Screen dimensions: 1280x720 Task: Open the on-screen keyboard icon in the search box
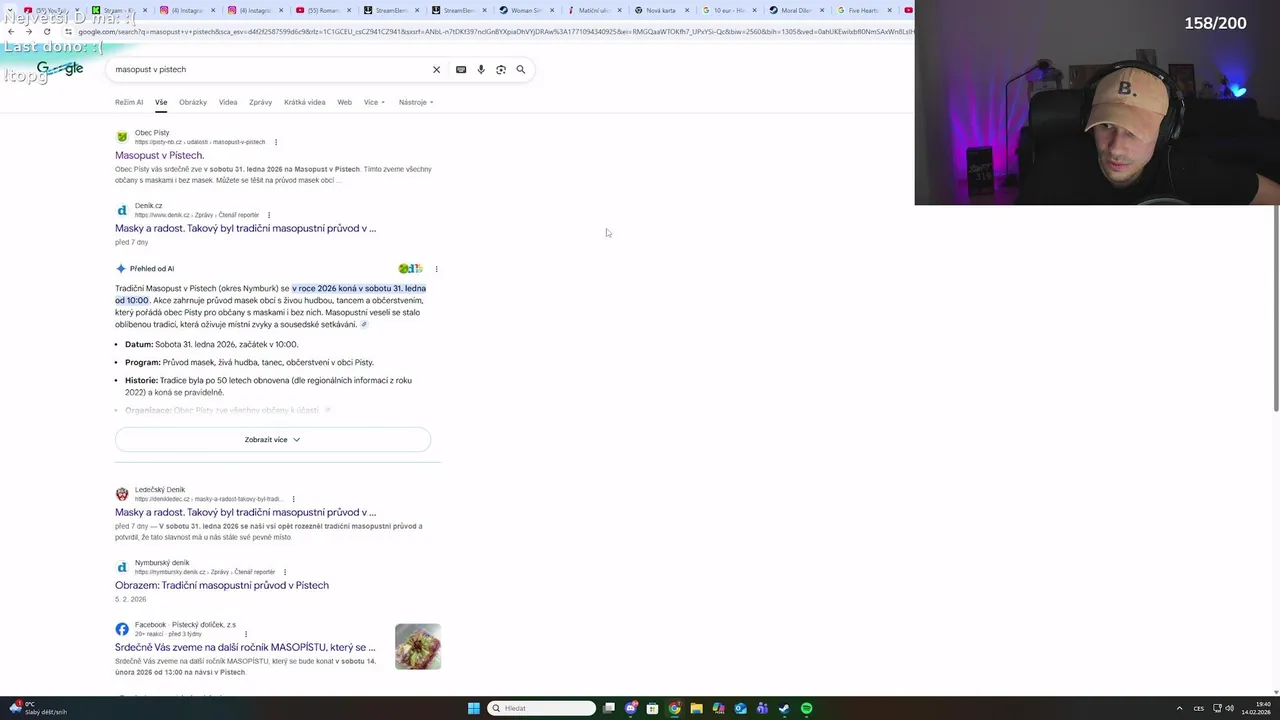pyautogui.click(x=461, y=70)
